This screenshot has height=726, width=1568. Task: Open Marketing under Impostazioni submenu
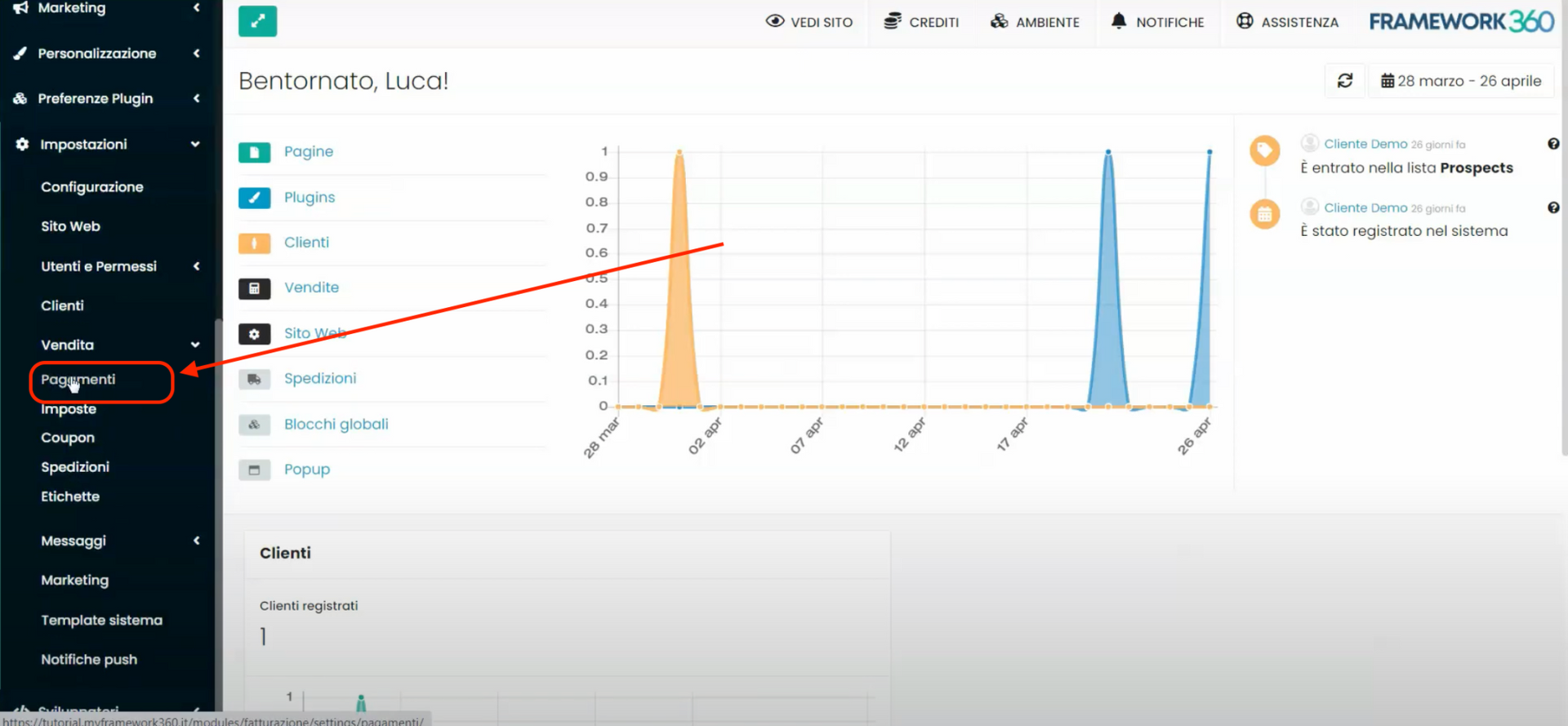point(74,580)
